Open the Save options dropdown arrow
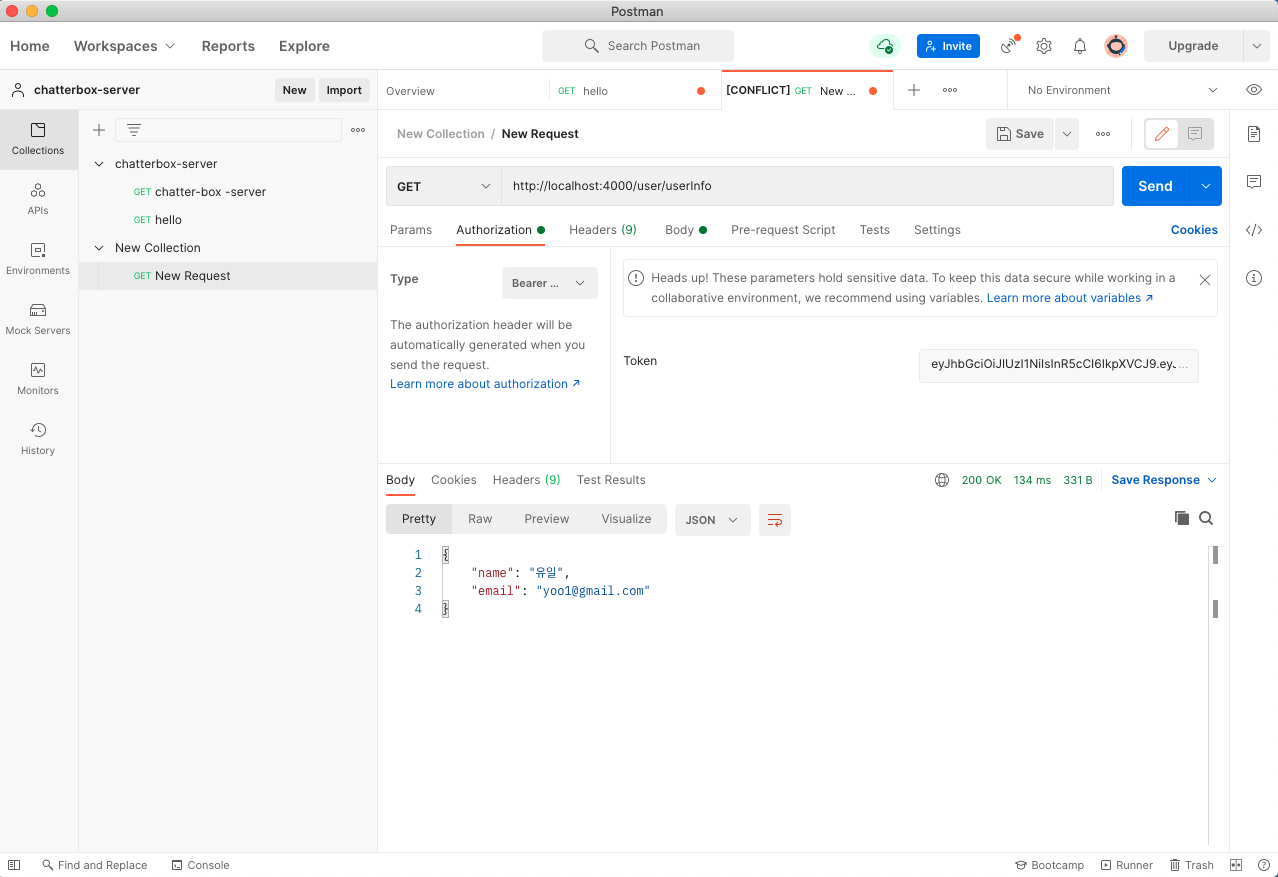This screenshot has height=877, width=1278. click(x=1066, y=134)
